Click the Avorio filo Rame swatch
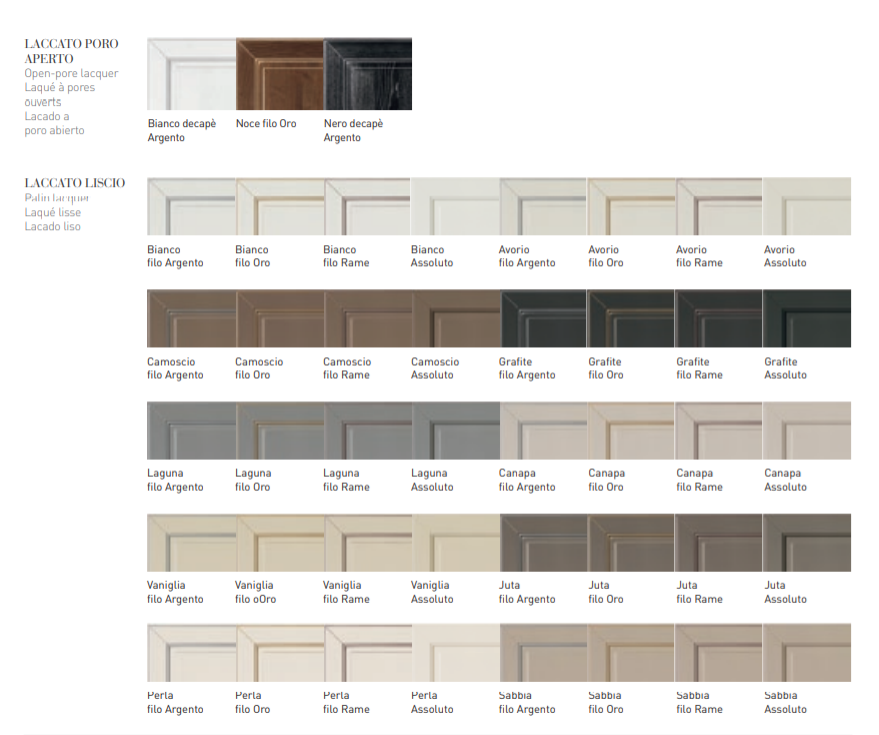 [719, 207]
